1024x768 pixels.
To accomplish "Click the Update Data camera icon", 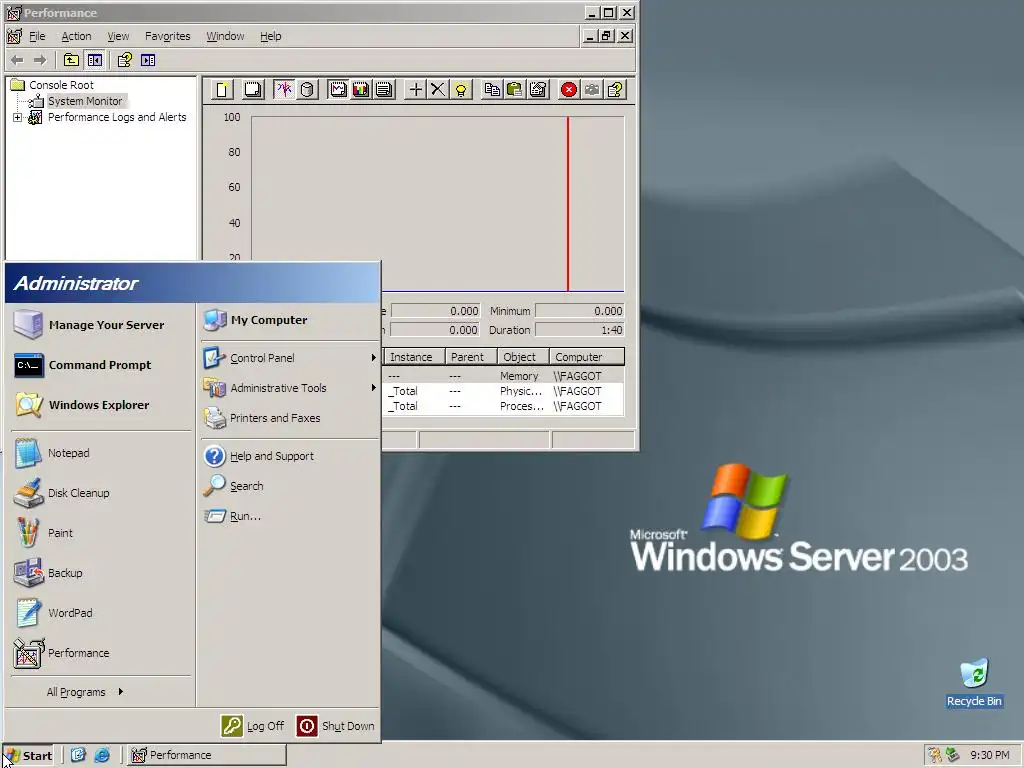I will coord(592,89).
